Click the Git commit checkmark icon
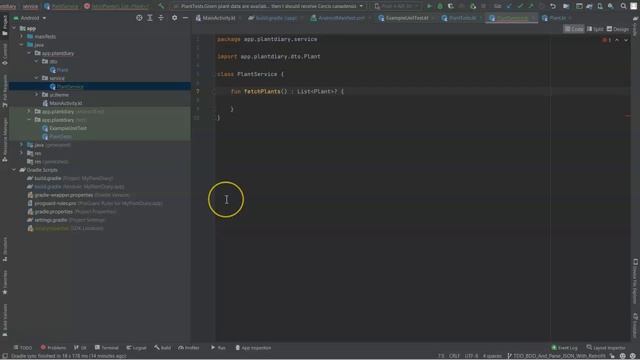The image size is (640, 360). (x=520, y=6)
